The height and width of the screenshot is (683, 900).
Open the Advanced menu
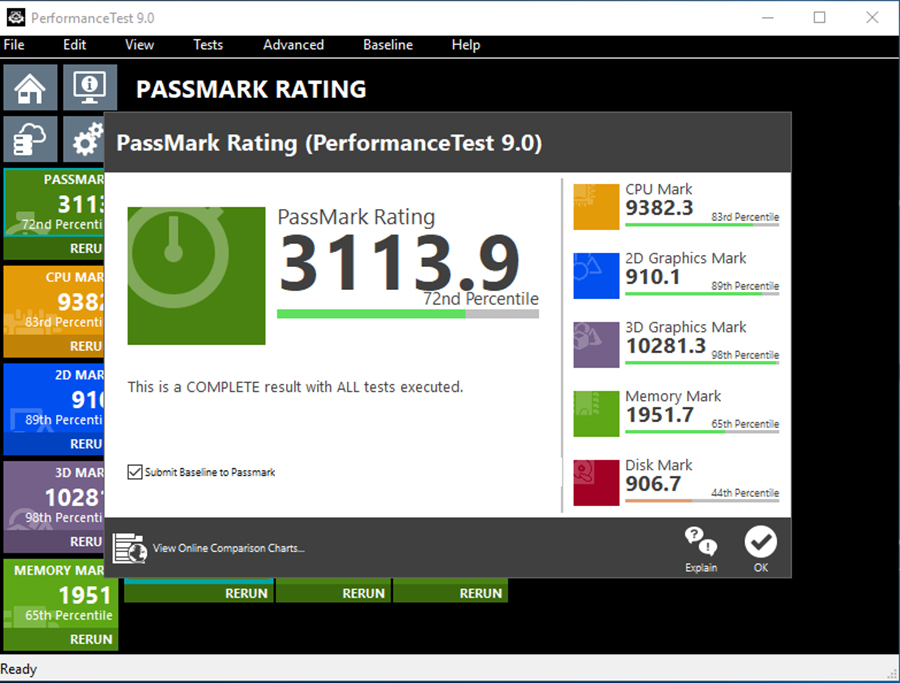tap(293, 45)
